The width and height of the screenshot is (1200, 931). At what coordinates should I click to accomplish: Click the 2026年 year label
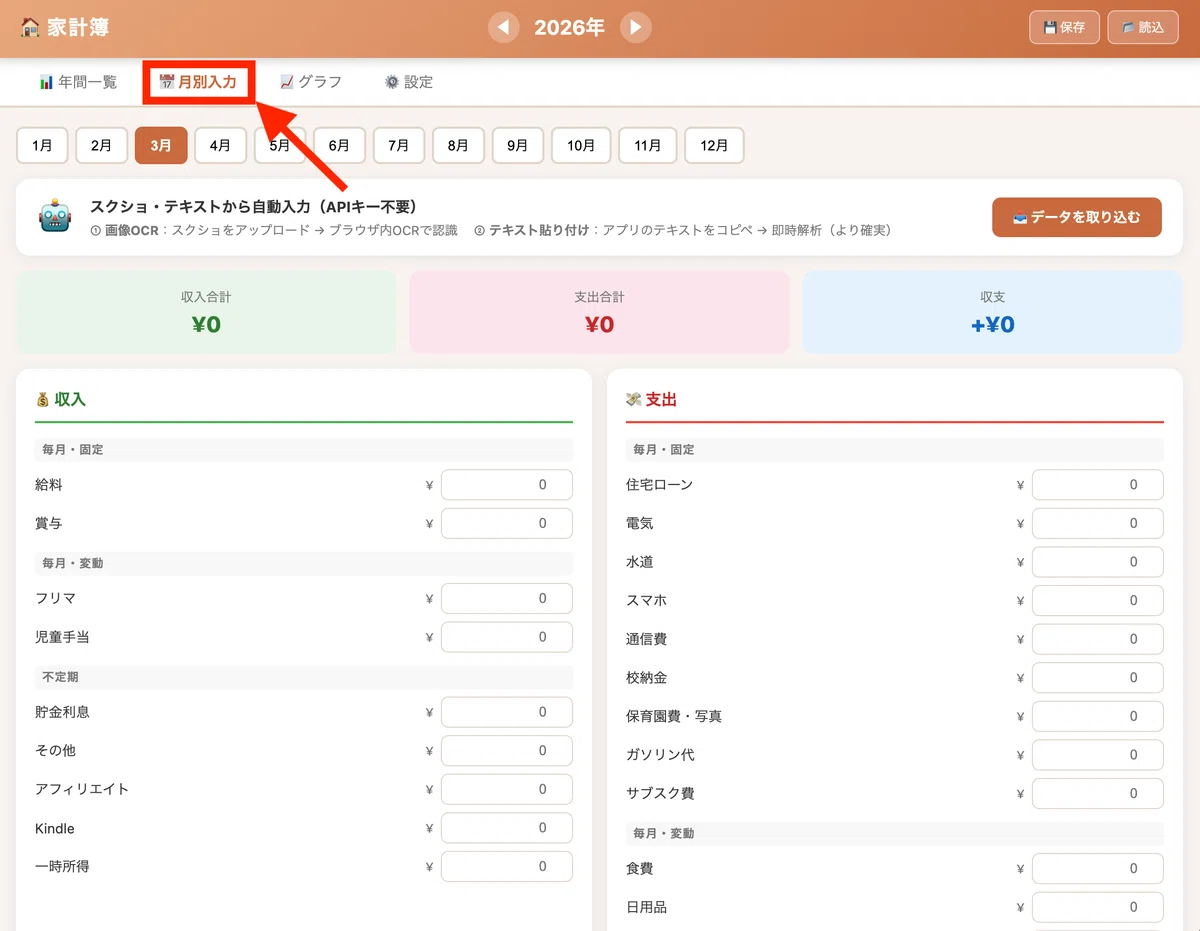click(570, 27)
